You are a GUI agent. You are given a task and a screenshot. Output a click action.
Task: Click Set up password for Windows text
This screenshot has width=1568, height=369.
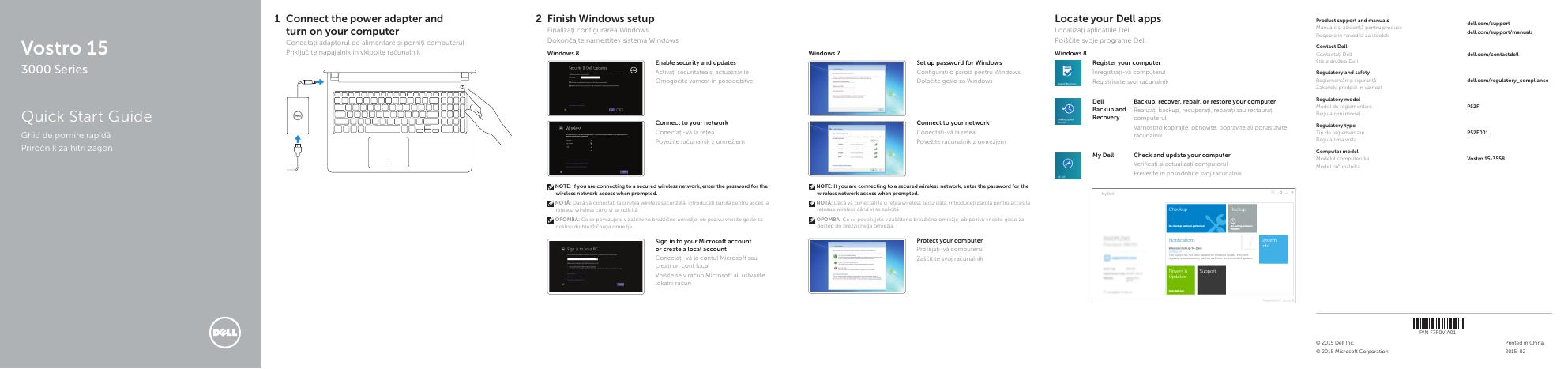959,62
